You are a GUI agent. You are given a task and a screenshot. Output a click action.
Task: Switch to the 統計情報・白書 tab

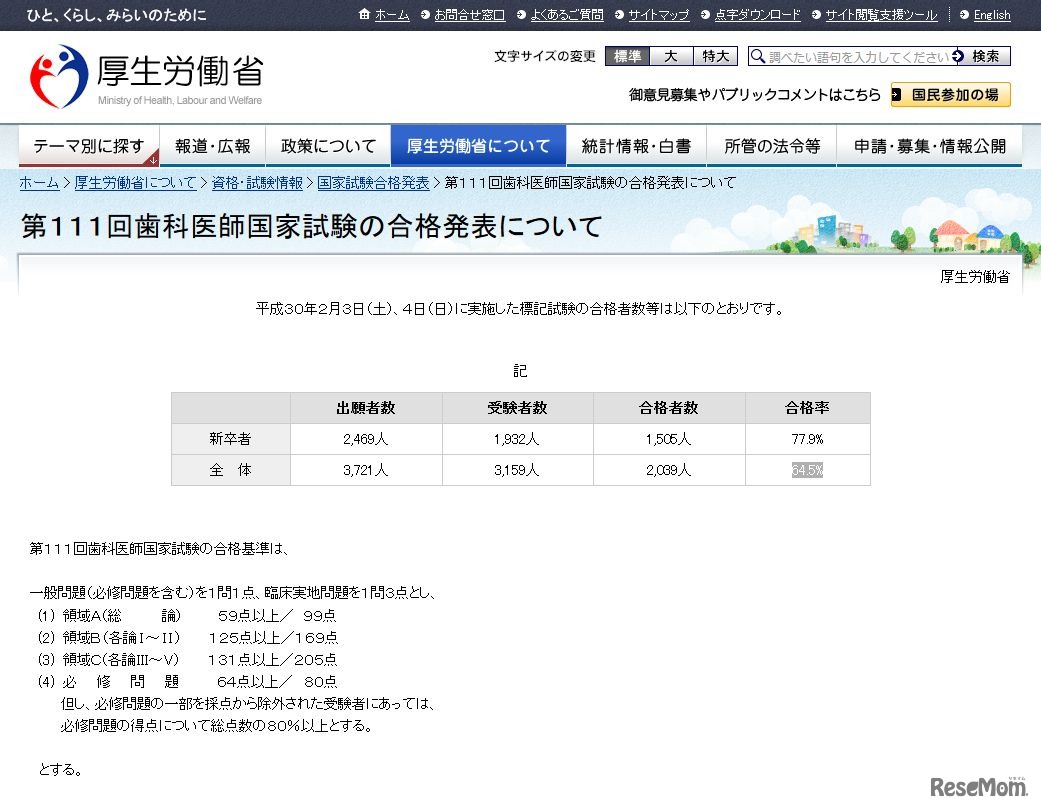[x=637, y=145]
